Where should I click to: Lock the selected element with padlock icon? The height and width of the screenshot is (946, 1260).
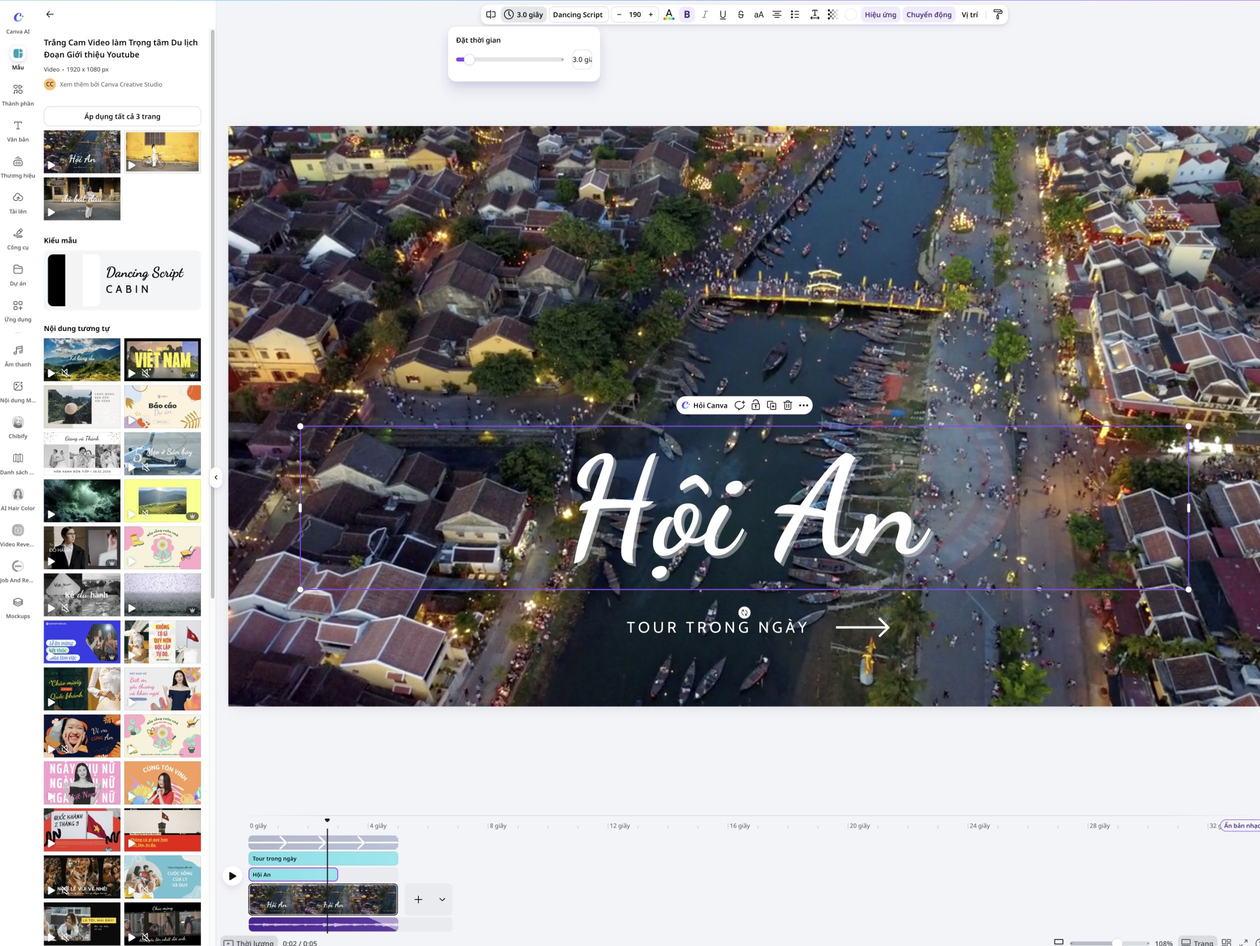pyautogui.click(x=755, y=405)
